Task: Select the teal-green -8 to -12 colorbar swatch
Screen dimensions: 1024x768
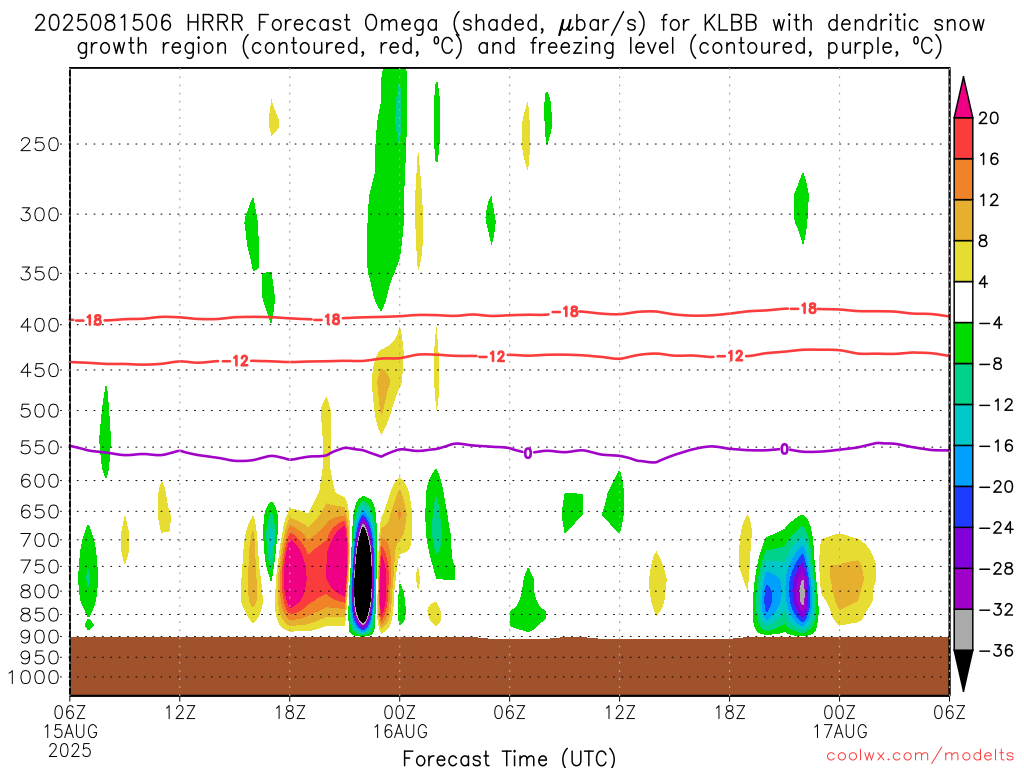Action: tap(963, 384)
